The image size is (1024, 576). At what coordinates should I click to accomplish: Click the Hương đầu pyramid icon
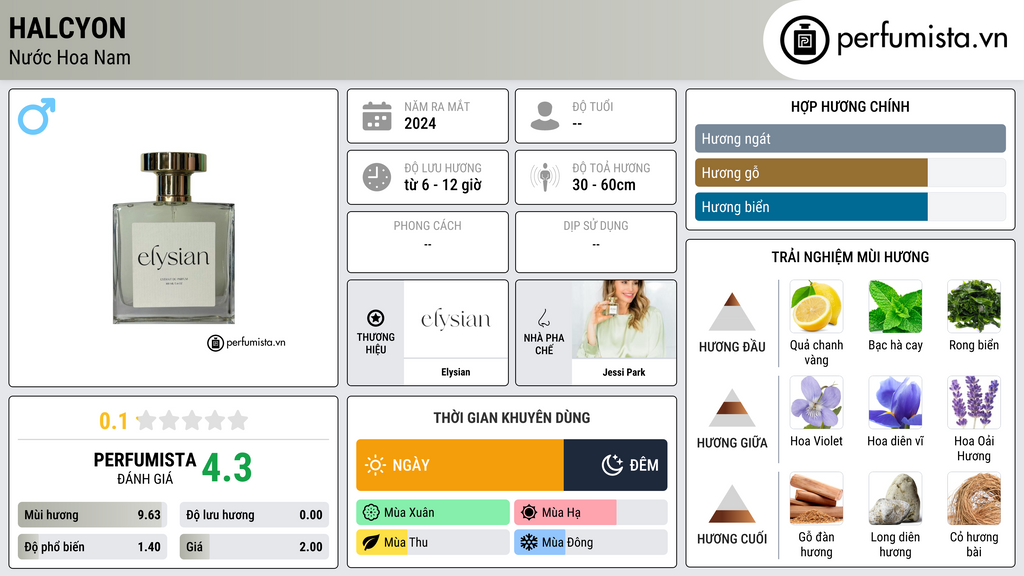732,312
